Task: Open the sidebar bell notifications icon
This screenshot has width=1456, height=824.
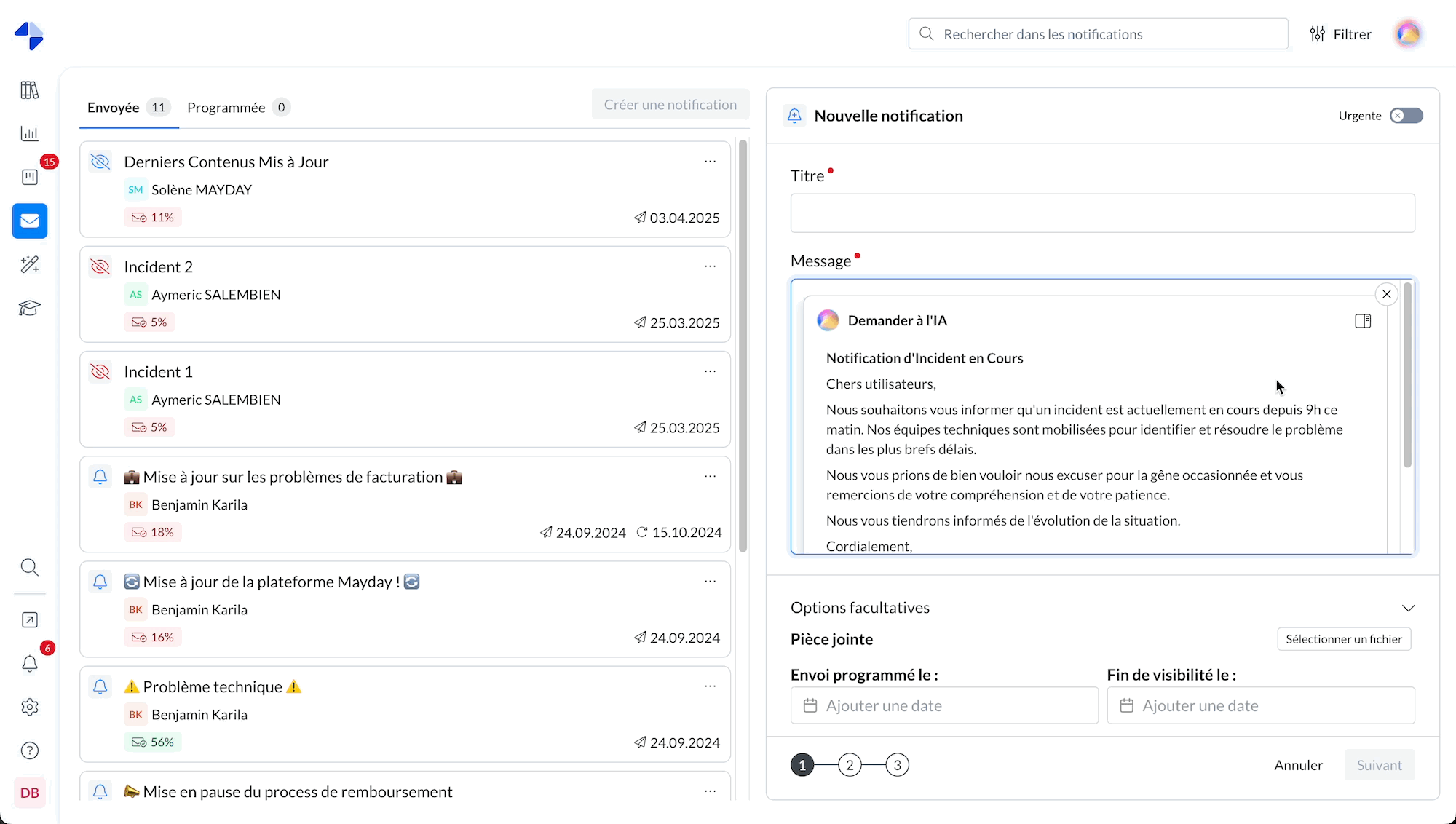Action: coord(30,663)
